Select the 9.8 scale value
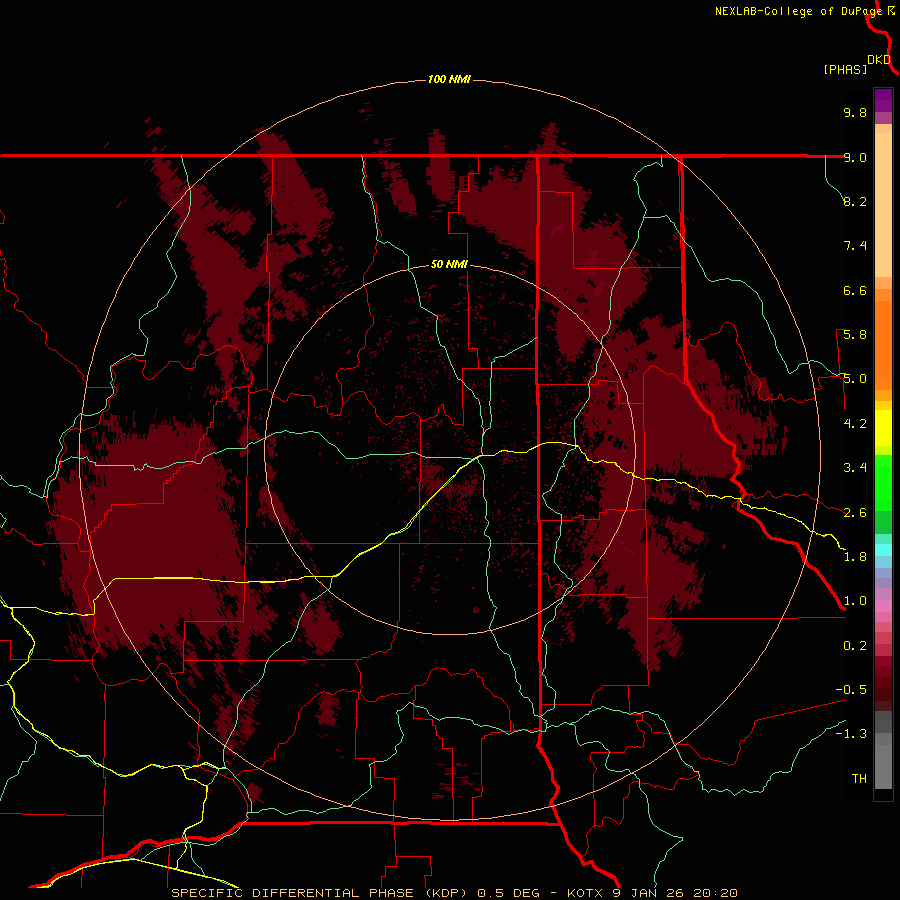This screenshot has height=900, width=900. 855,112
